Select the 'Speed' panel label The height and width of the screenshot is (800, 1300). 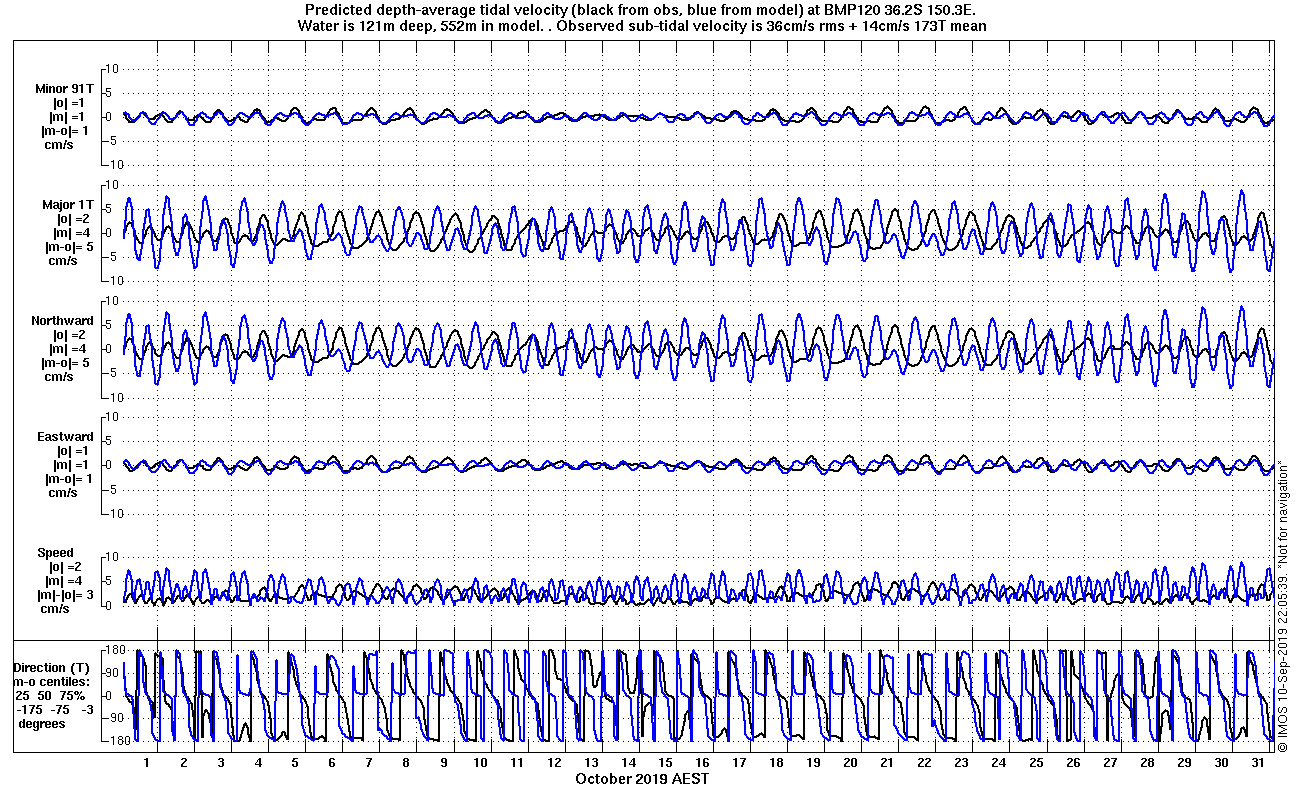click(x=55, y=553)
